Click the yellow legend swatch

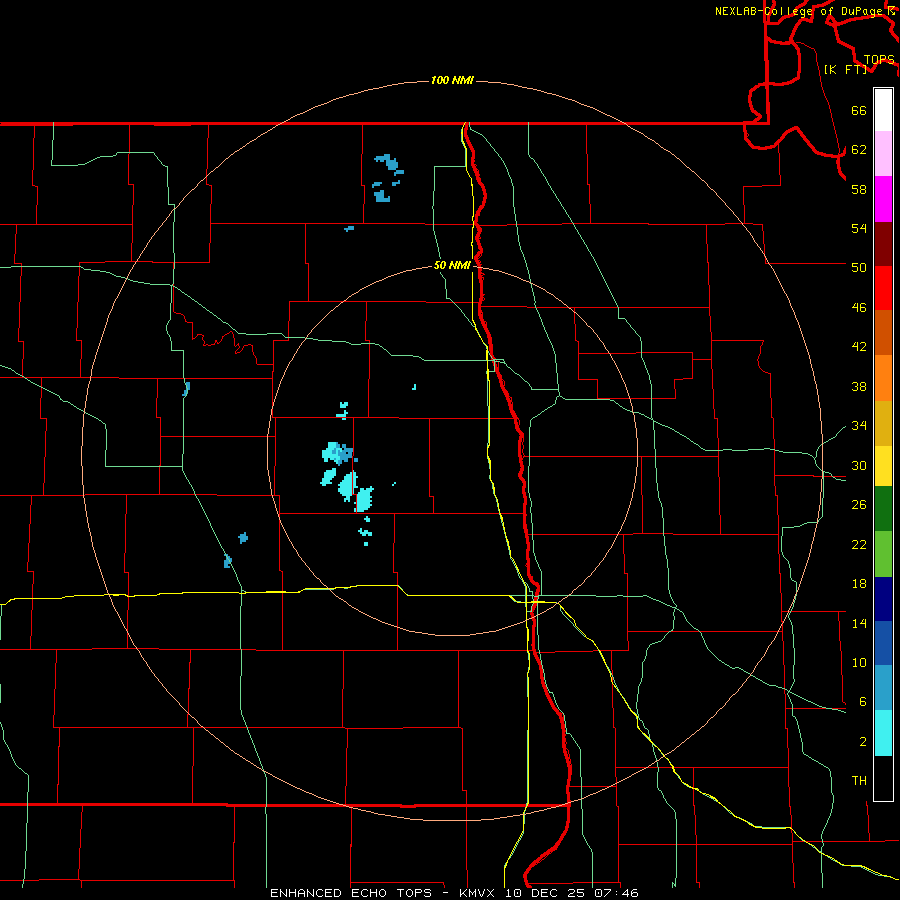[883, 466]
